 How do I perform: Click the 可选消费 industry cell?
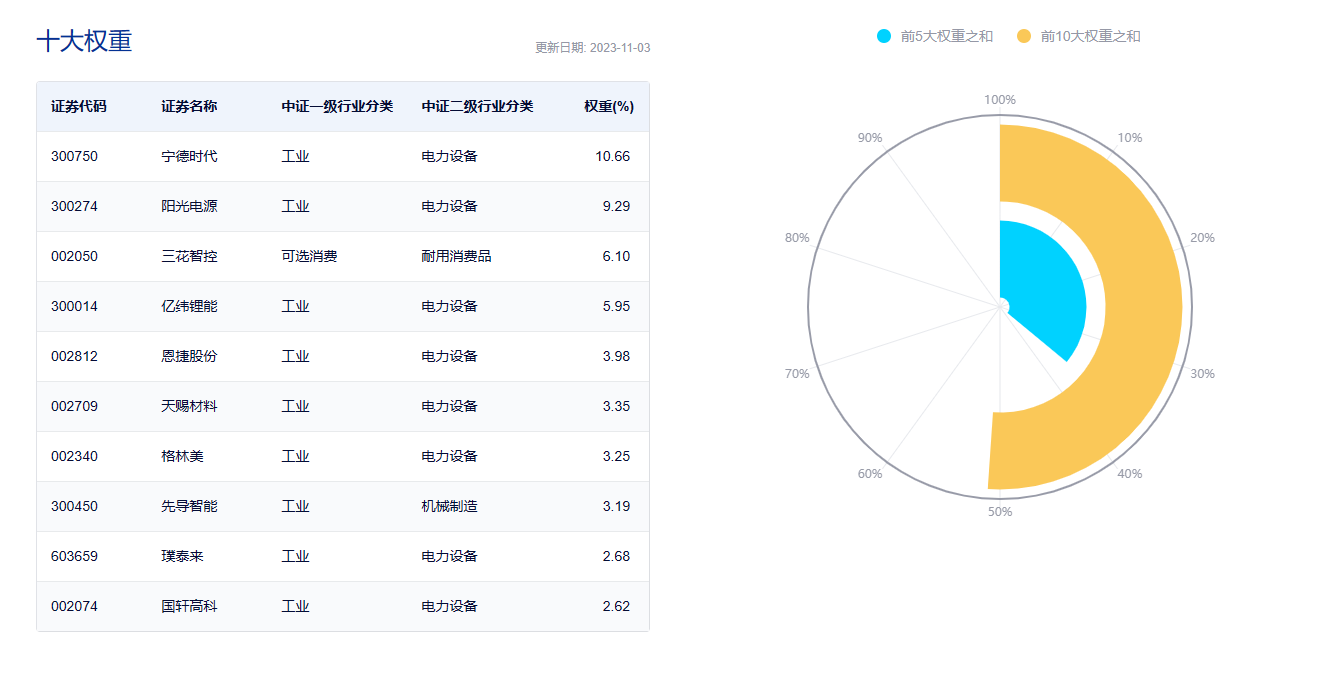[x=309, y=257]
